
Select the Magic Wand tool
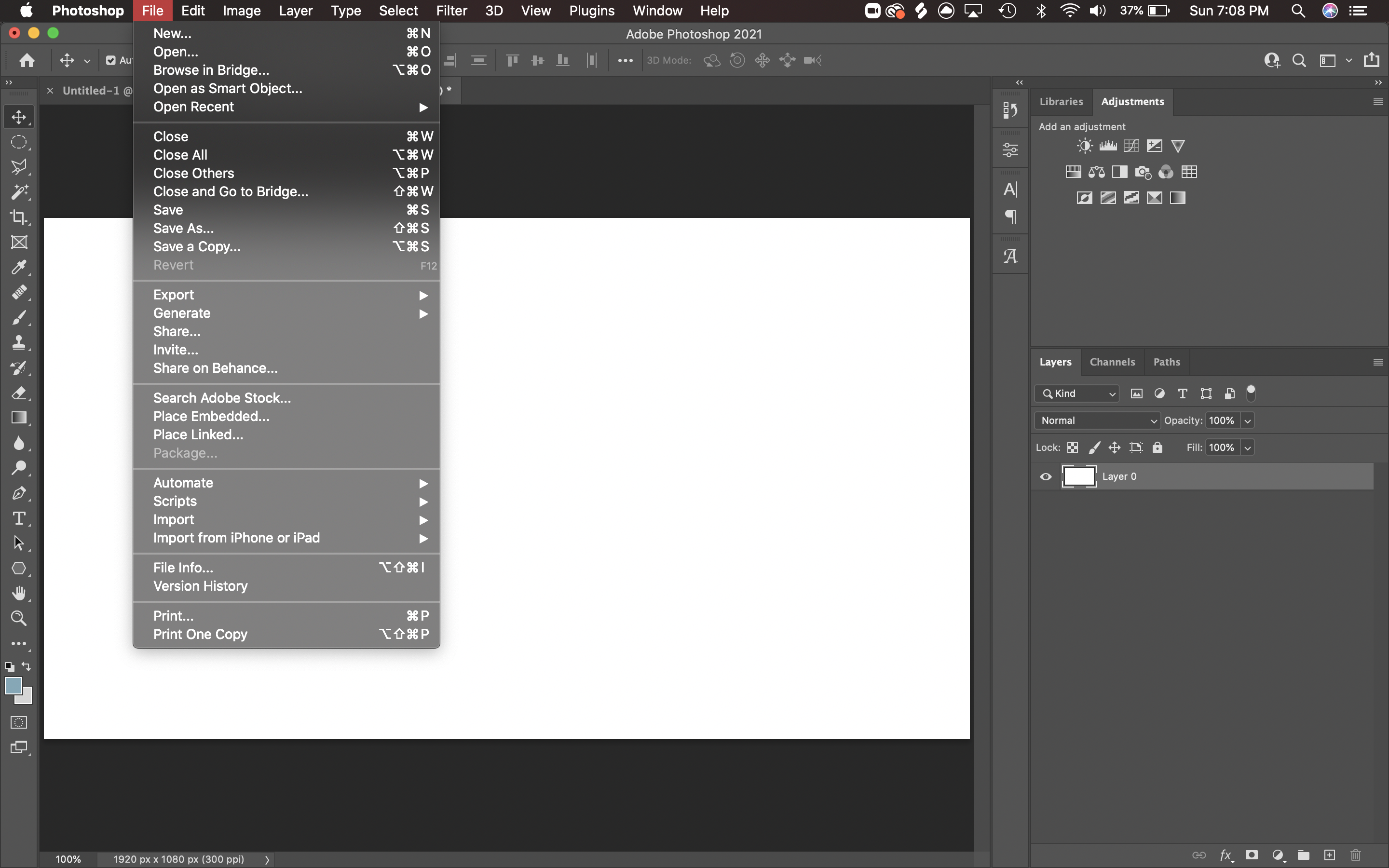pos(19,192)
